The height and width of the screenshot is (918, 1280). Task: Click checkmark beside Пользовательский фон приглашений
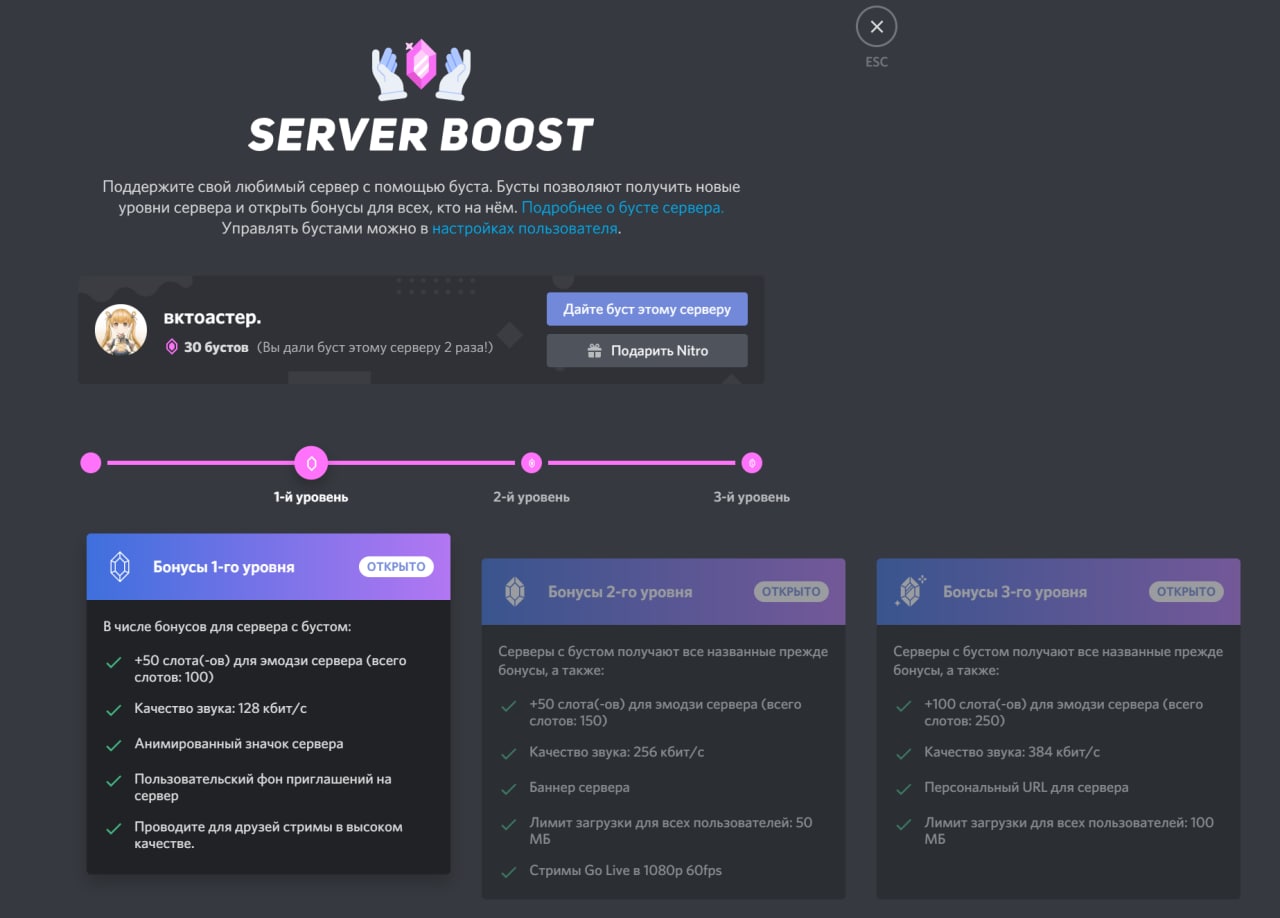(x=113, y=780)
